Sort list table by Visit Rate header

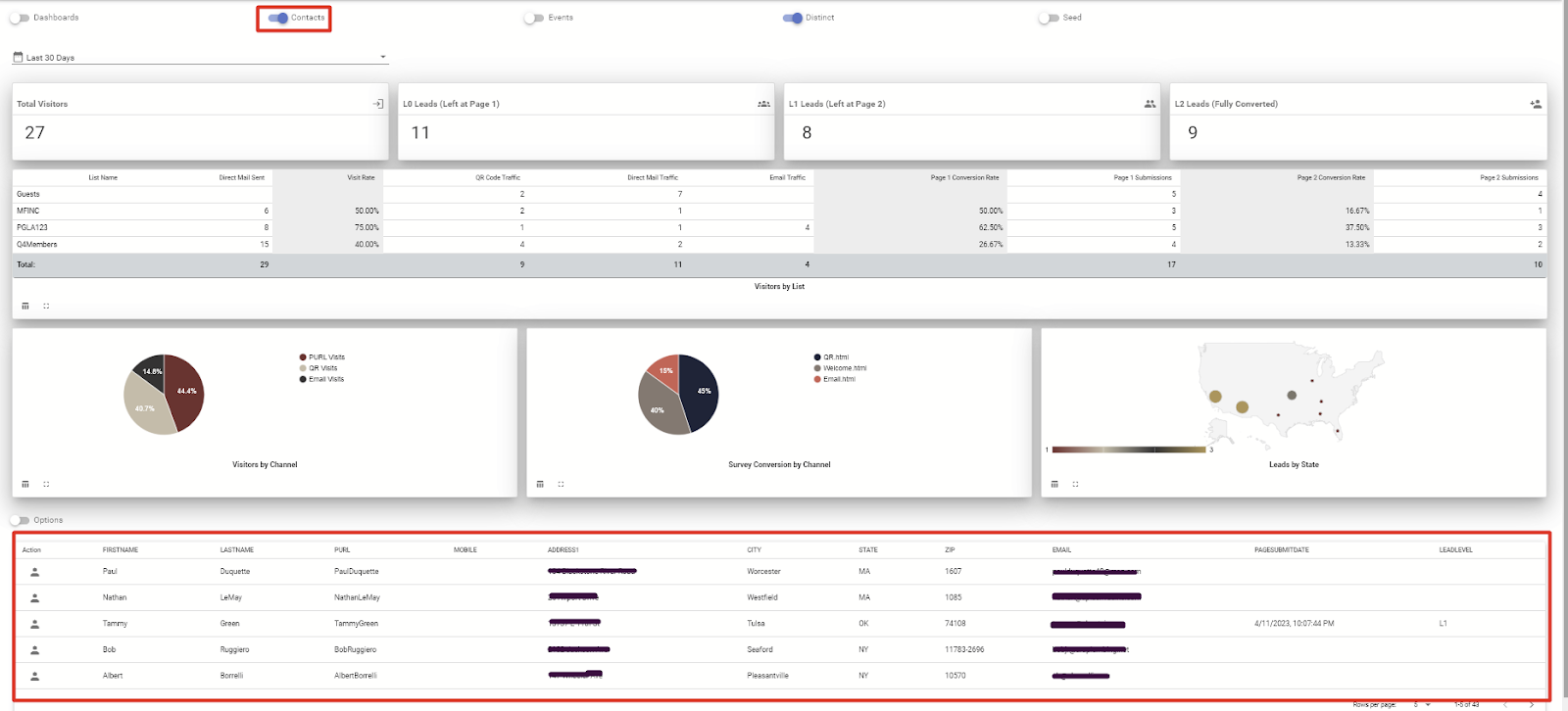click(x=361, y=177)
